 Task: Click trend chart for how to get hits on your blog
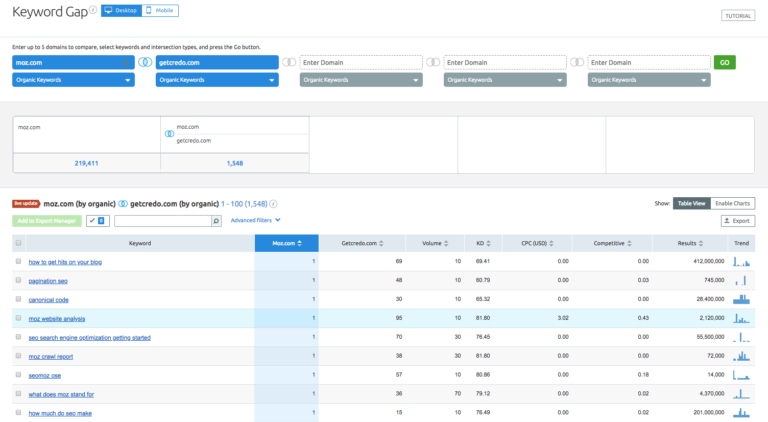pos(741,261)
